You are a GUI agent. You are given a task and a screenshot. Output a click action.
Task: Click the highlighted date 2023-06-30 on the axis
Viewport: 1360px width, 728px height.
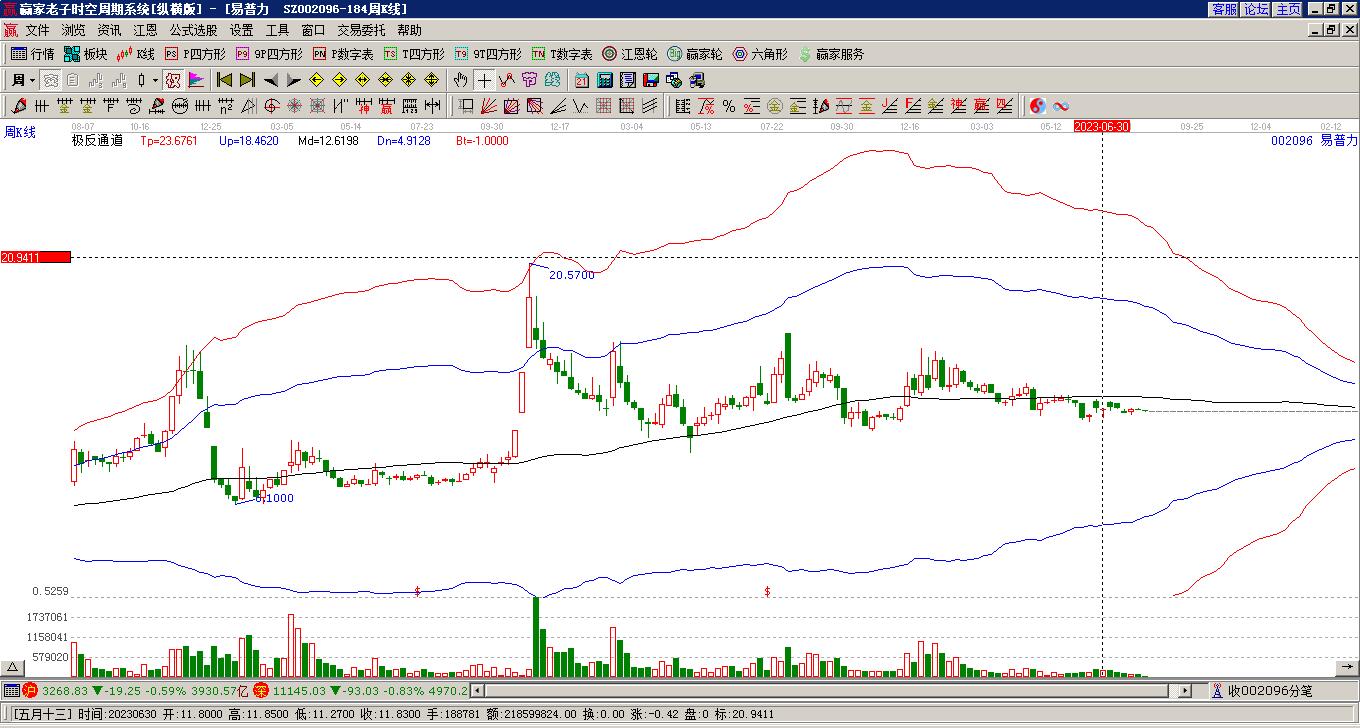pos(1102,127)
